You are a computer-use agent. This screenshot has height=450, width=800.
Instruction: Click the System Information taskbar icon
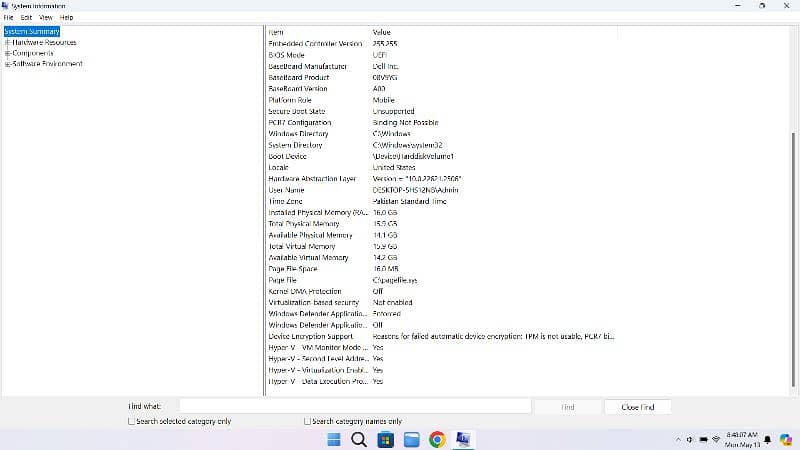coord(464,439)
